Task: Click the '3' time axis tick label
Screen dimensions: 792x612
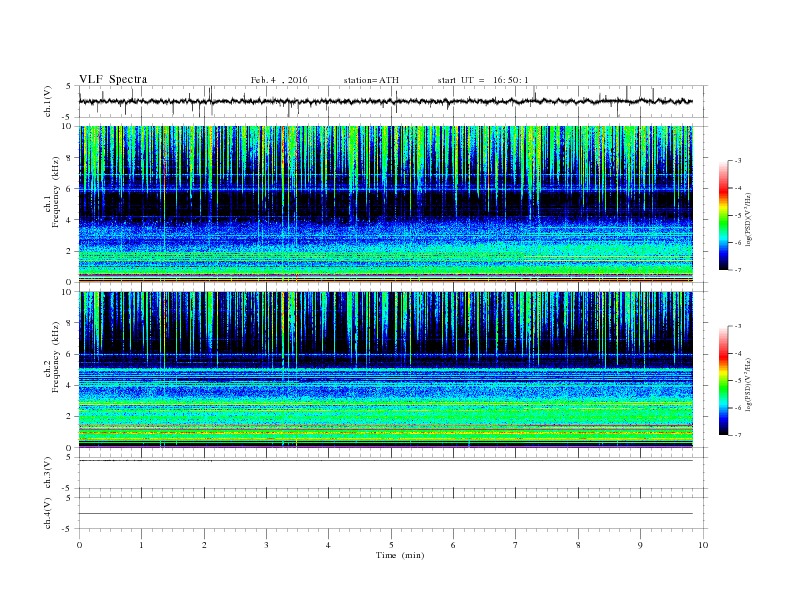Action: coord(266,545)
